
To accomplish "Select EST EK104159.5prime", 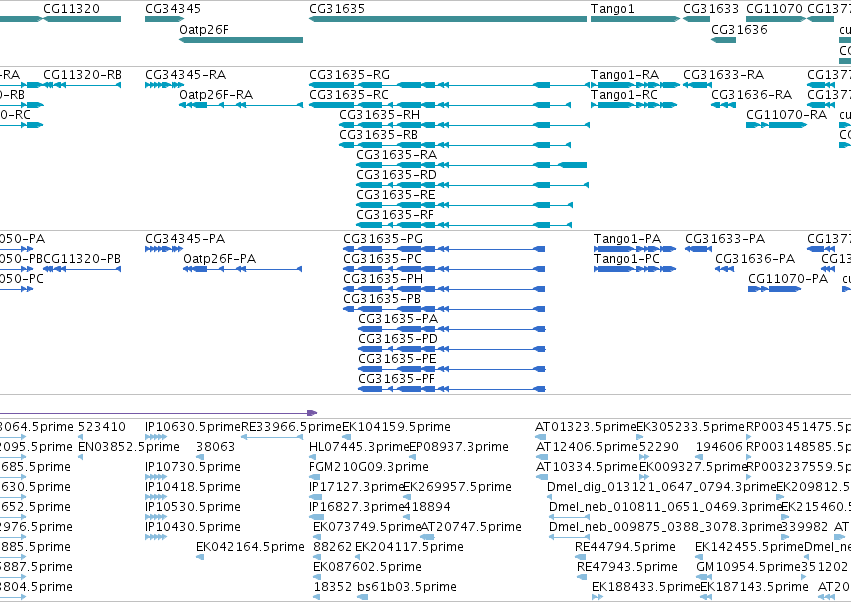I will [x=346, y=437].
